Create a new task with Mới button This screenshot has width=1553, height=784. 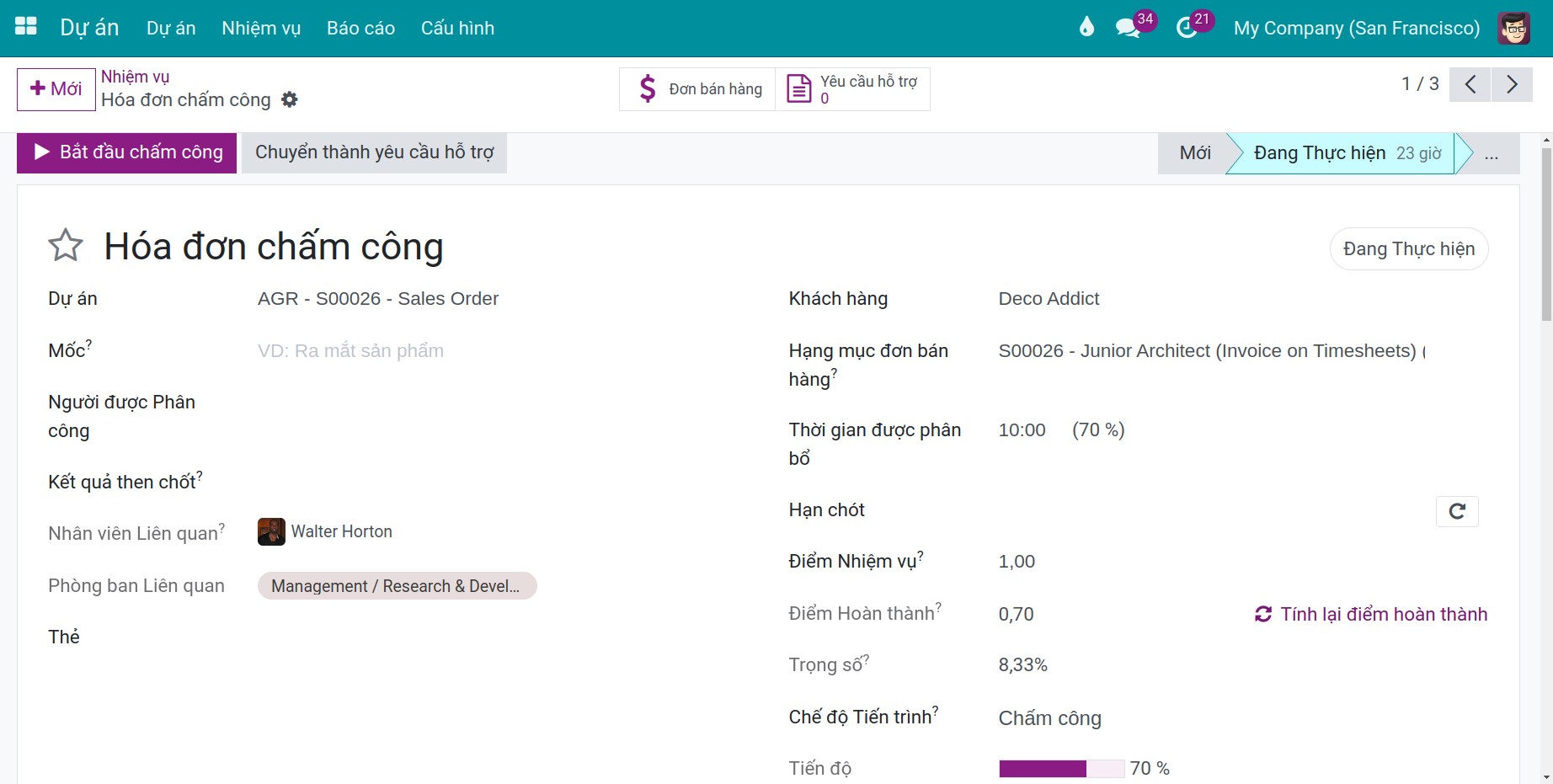56,89
